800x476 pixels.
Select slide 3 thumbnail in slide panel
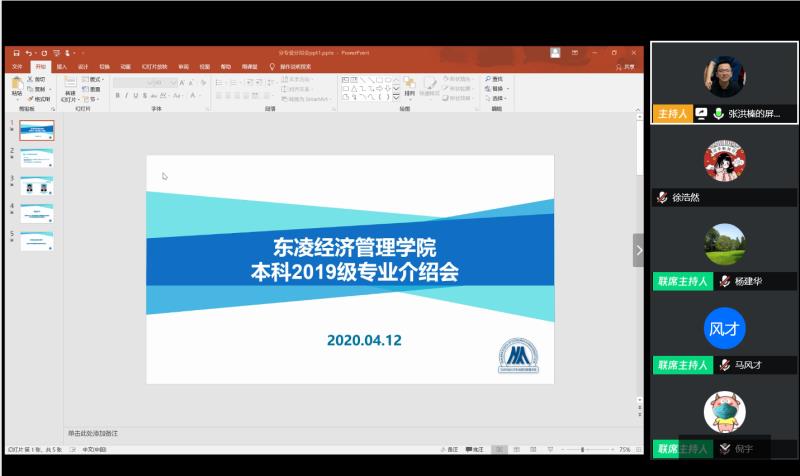pyautogui.click(x=37, y=186)
